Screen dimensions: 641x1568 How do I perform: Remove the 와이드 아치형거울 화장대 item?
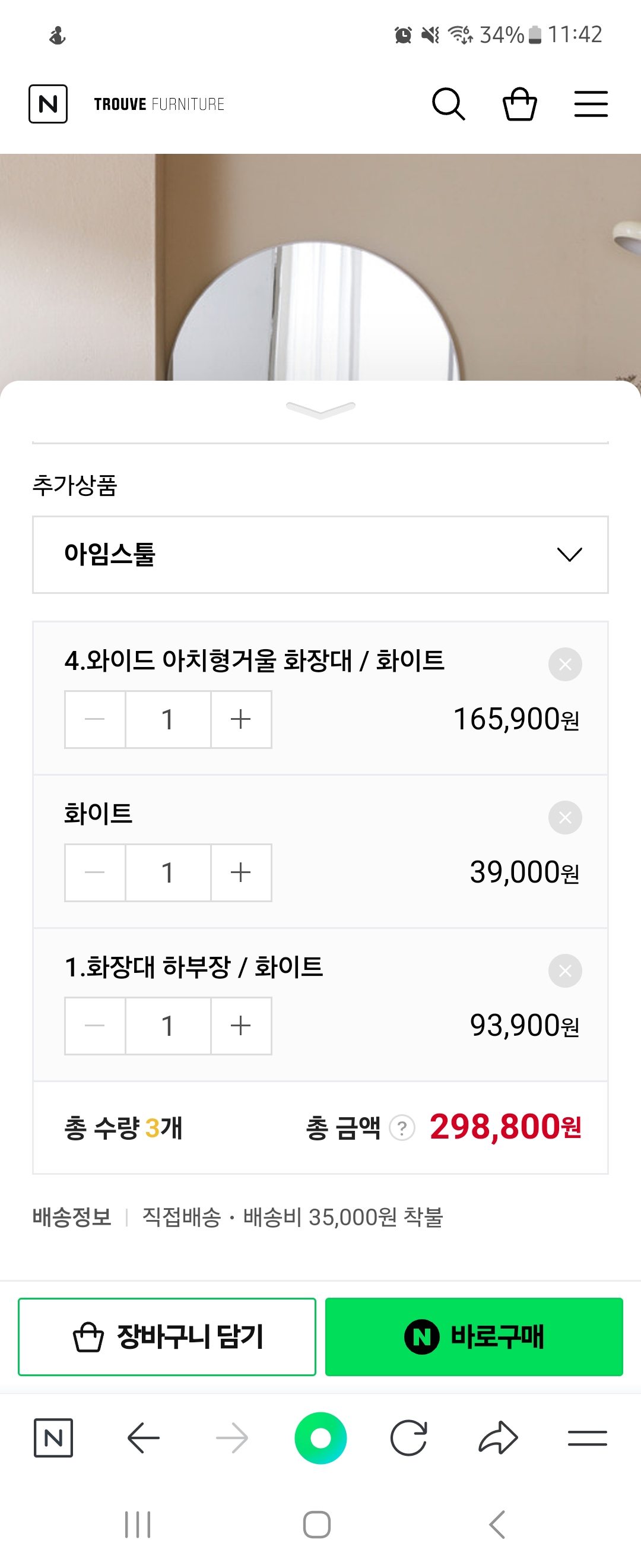click(565, 664)
